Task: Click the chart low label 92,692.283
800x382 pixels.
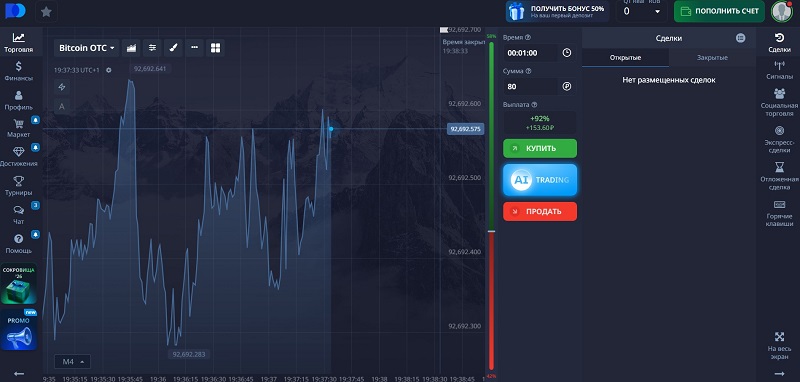Action: (189, 354)
